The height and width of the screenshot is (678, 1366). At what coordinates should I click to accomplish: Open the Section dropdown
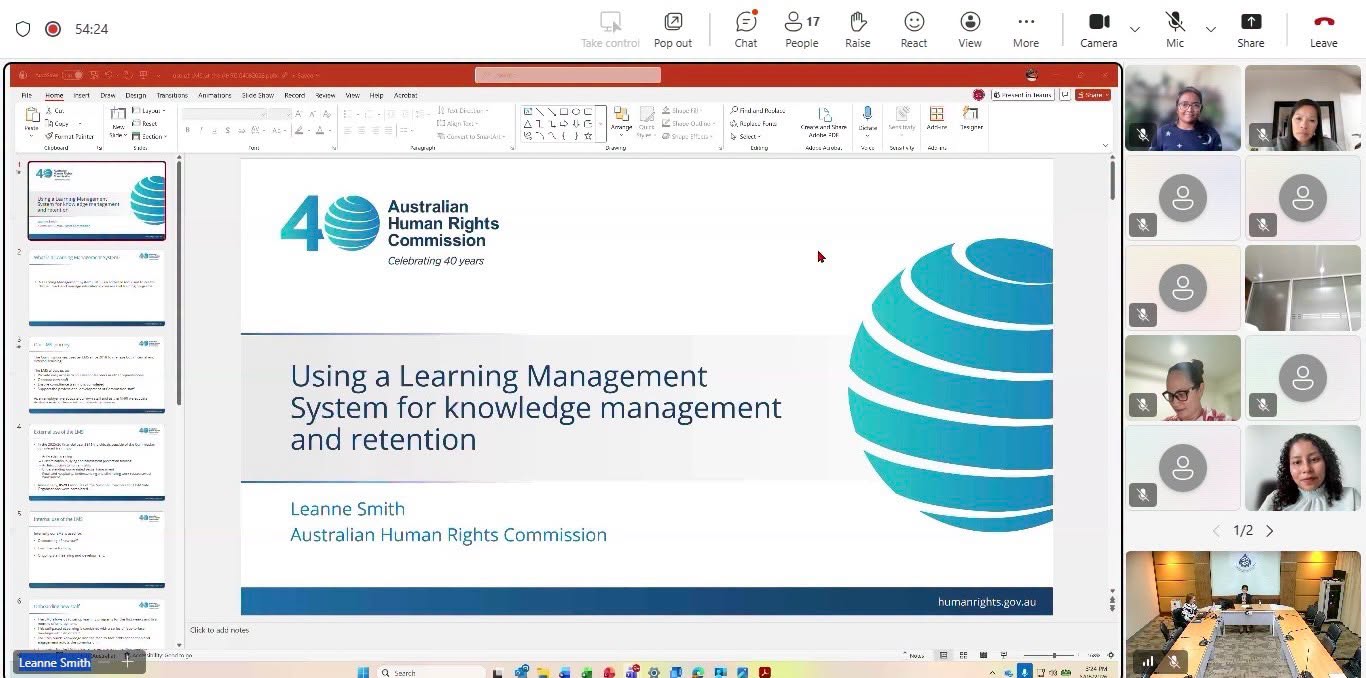pyautogui.click(x=150, y=136)
